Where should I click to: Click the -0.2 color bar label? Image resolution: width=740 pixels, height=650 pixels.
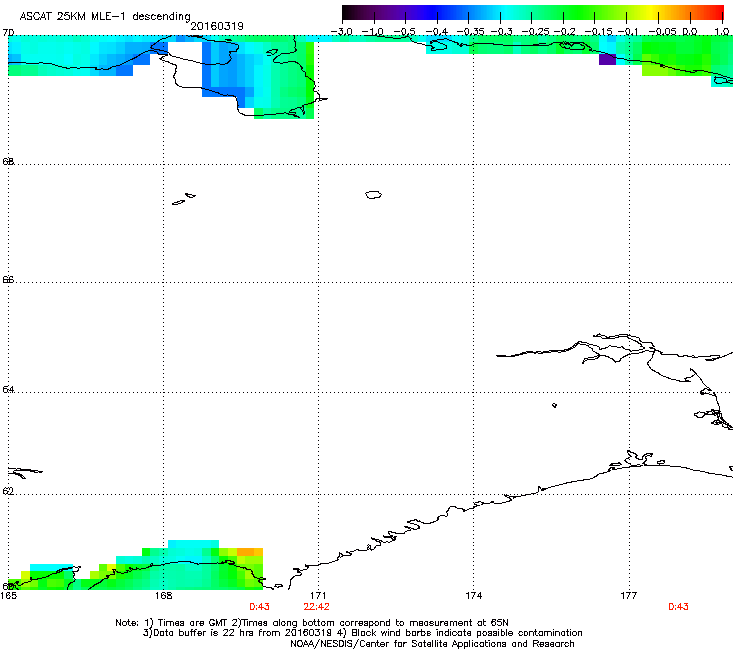564,32
